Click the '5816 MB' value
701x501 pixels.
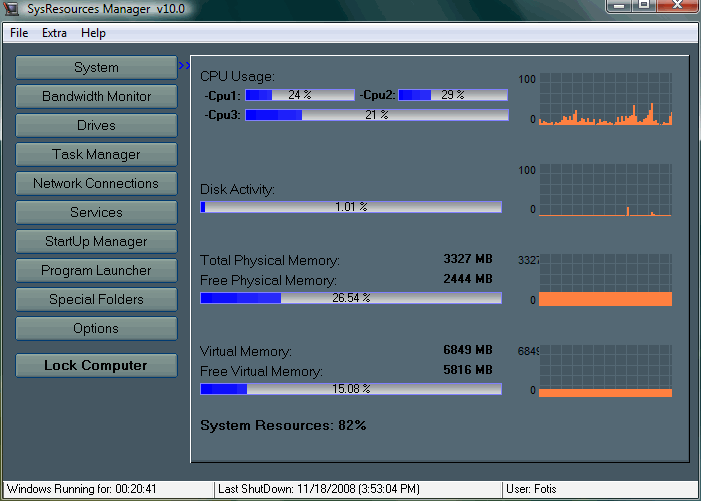(468, 370)
